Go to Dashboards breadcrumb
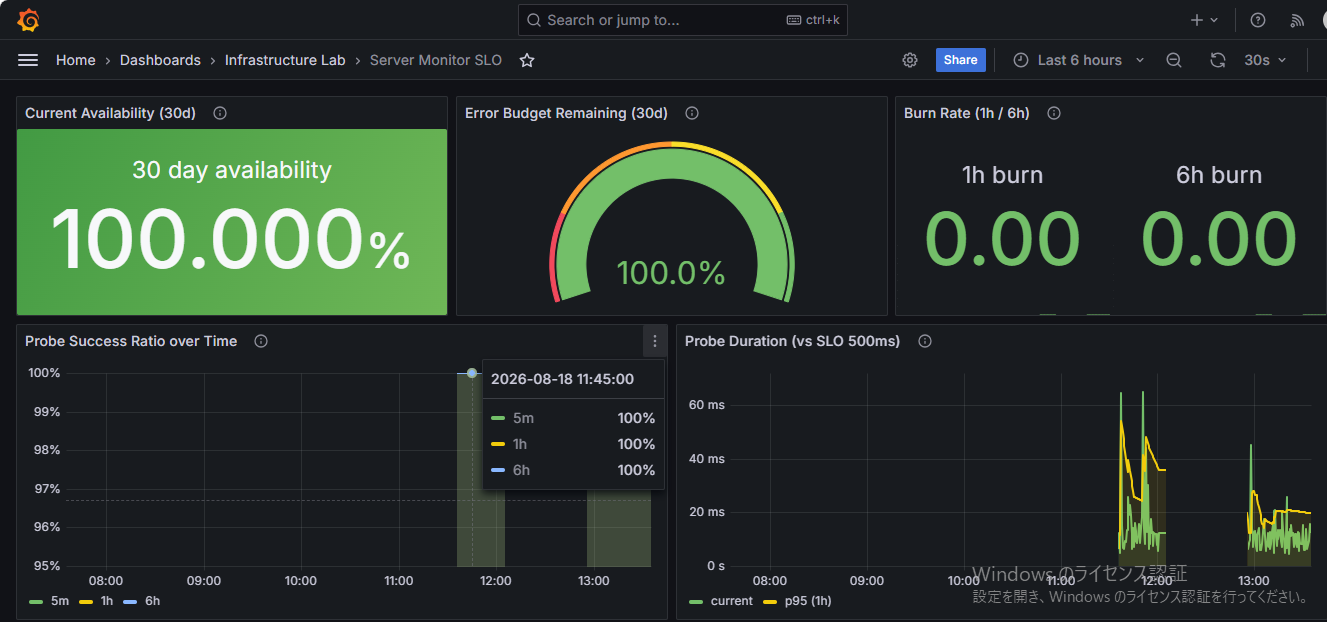The image size is (1327, 622). 160,60
